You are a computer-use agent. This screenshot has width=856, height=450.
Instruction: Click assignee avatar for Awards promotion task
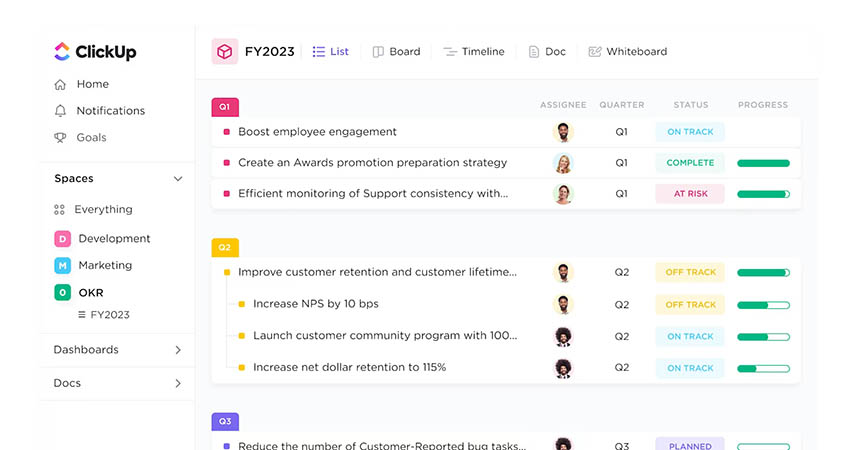coord(564,163)
